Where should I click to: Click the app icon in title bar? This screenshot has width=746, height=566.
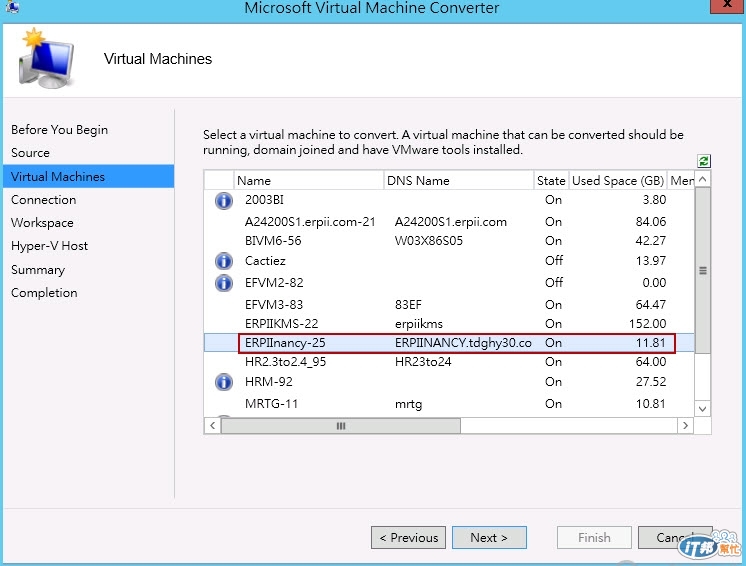[12, 7]
